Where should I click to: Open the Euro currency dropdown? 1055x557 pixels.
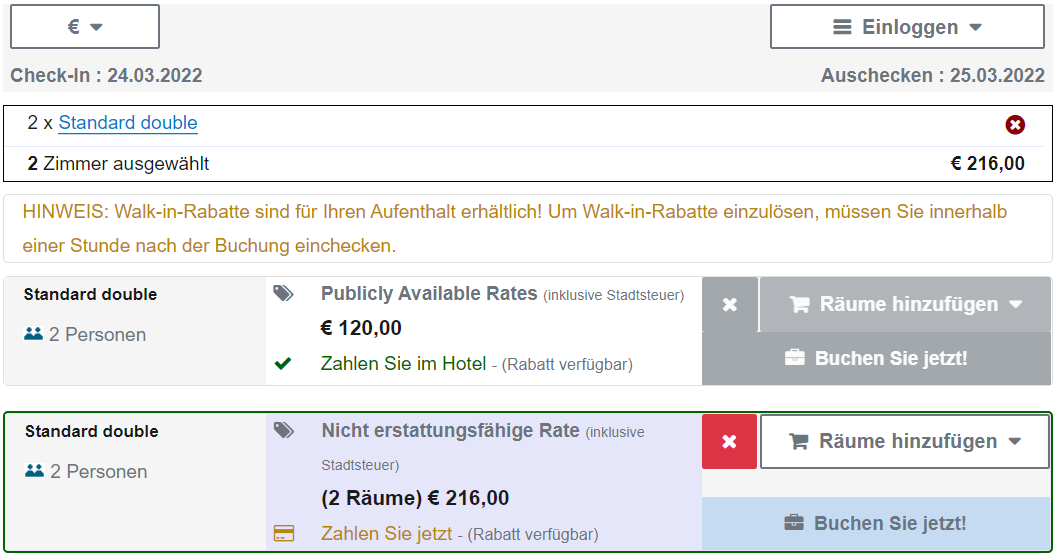coord(85,27)
